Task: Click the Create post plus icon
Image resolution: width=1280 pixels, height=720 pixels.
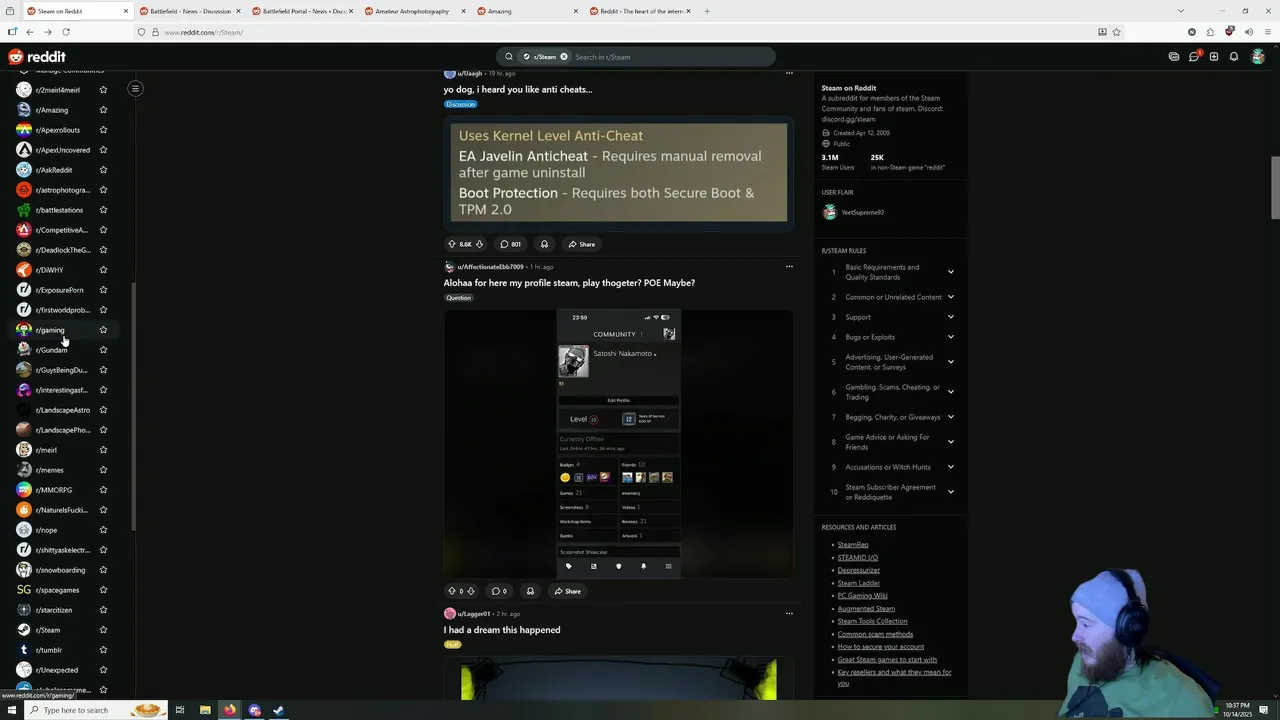Action: pyautogui.click(x=1214, y=57)
